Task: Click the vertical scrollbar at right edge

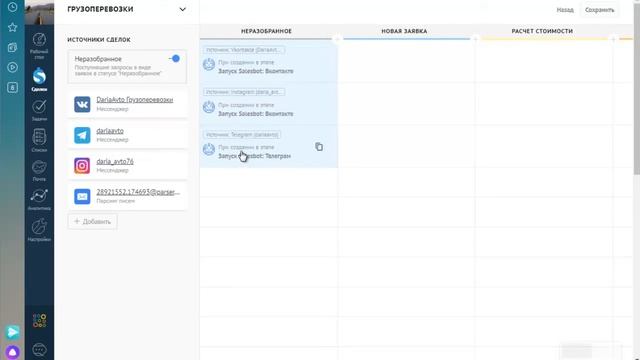Action: click(636, 90)
